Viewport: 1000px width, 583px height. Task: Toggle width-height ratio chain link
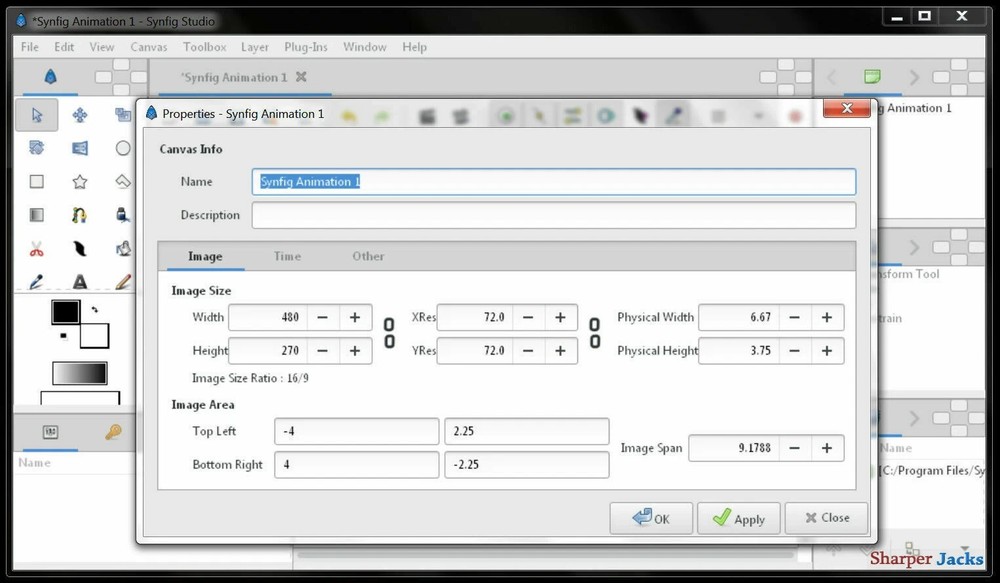pyautogui.click(x=389, y=333)
